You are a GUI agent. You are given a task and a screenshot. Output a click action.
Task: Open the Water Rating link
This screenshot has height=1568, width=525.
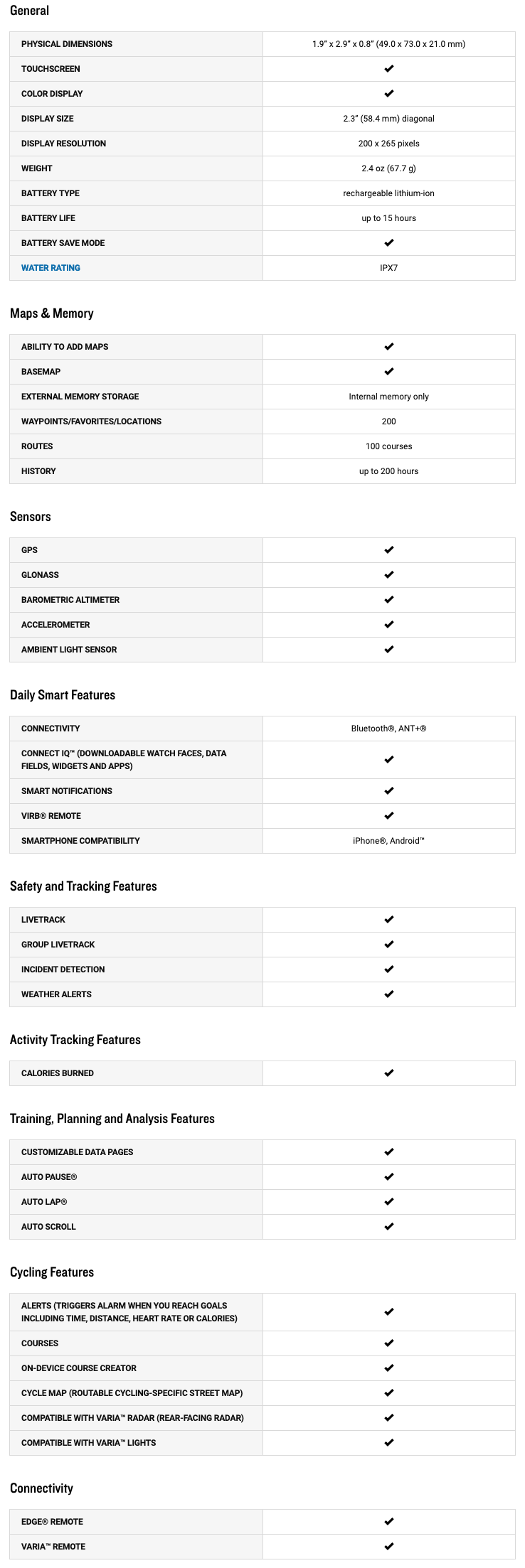click(51, 268)
